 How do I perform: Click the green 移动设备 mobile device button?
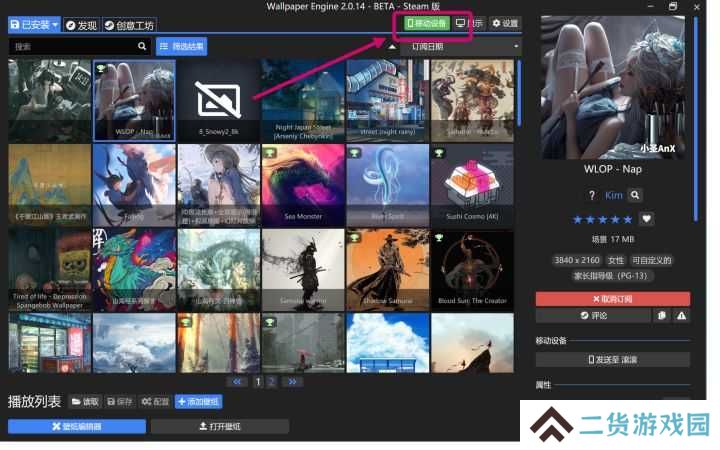point(427,23)
